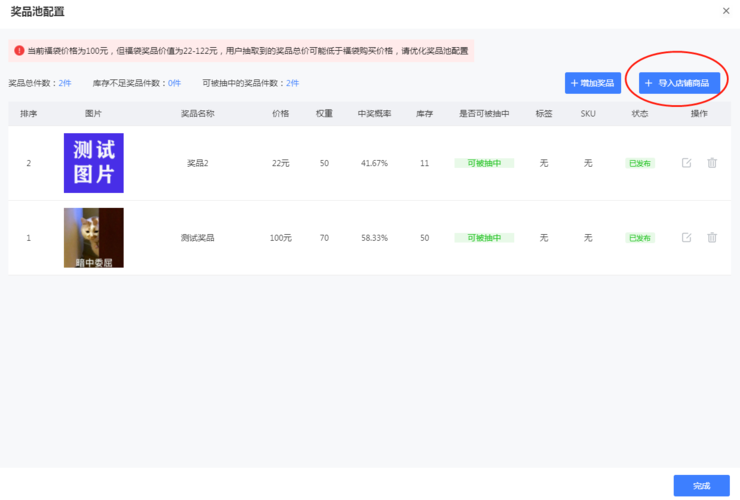
Task: Click the red warning icon in the alert banner
Action: coord(19,50)
